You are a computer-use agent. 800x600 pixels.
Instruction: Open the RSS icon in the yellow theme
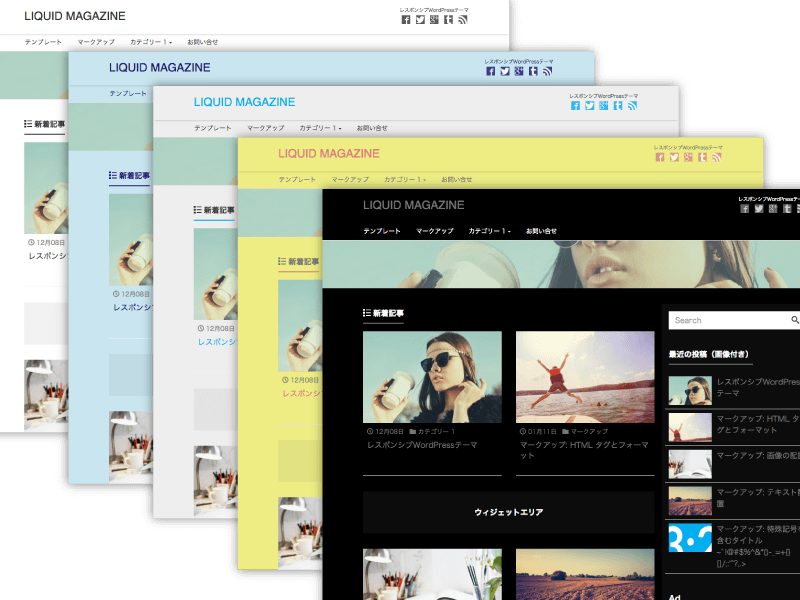pyautogui.click(x=717, y=157)
